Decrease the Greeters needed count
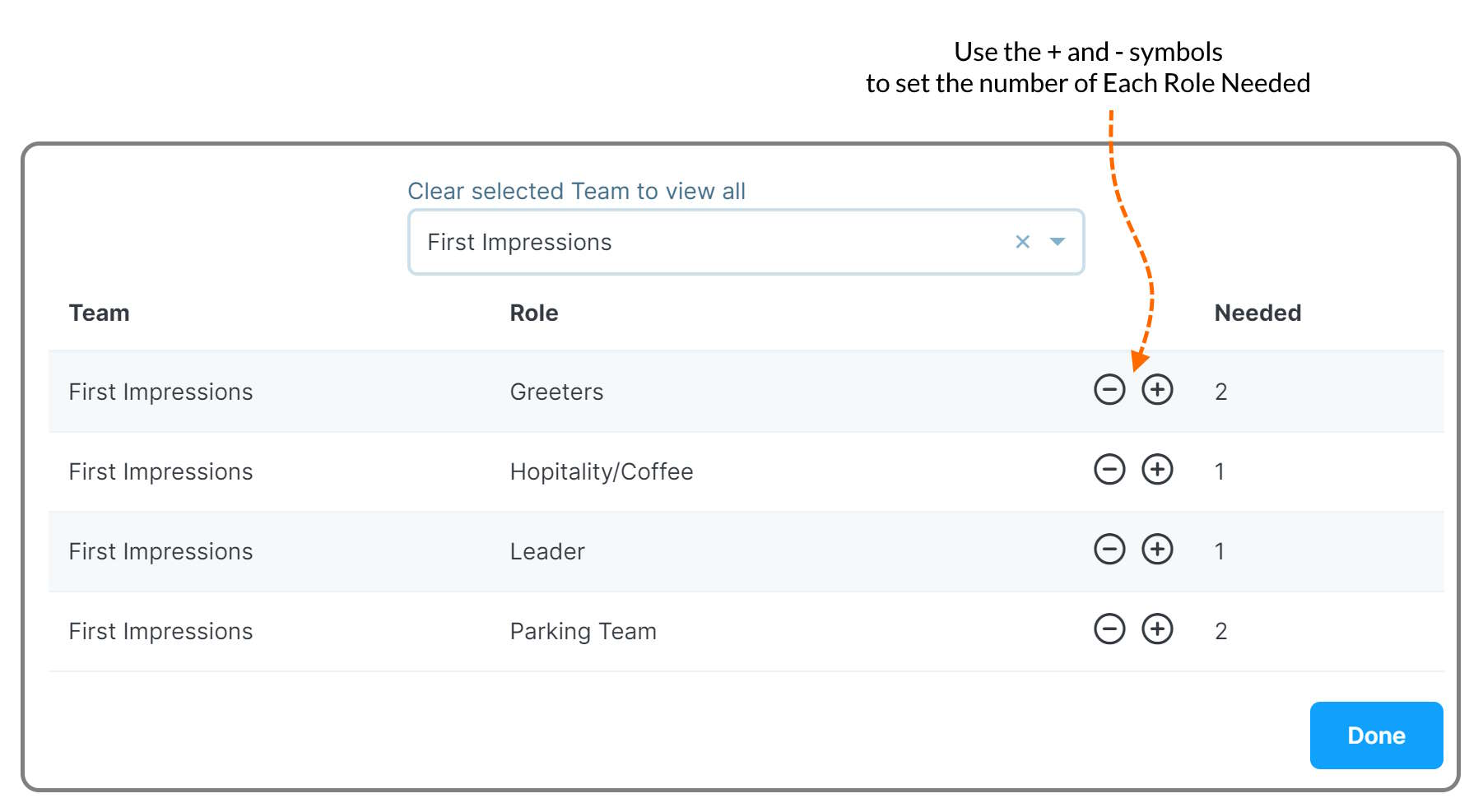1483x812 pixels. click(1109, 390)
